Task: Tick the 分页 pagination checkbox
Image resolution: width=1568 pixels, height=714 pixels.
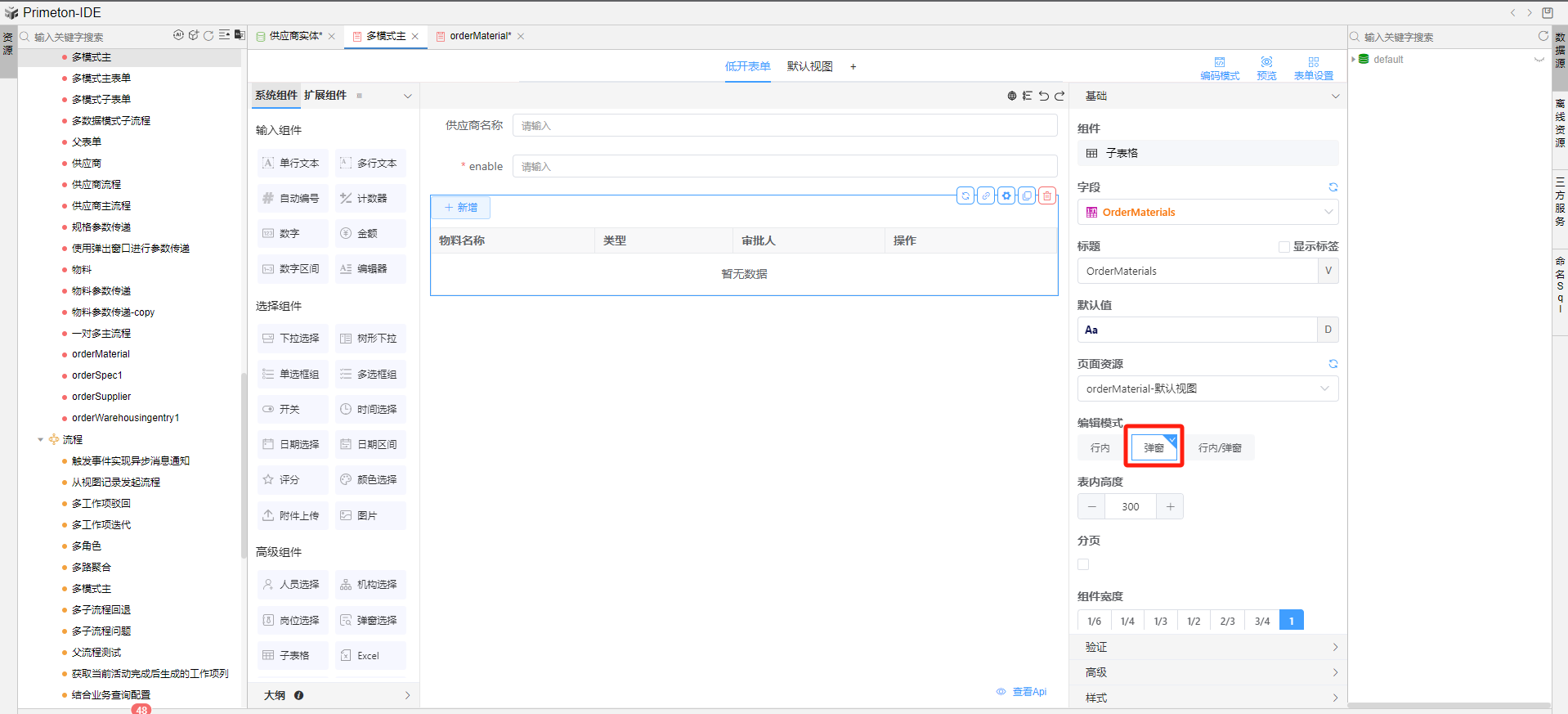Action: (1083, 564)
